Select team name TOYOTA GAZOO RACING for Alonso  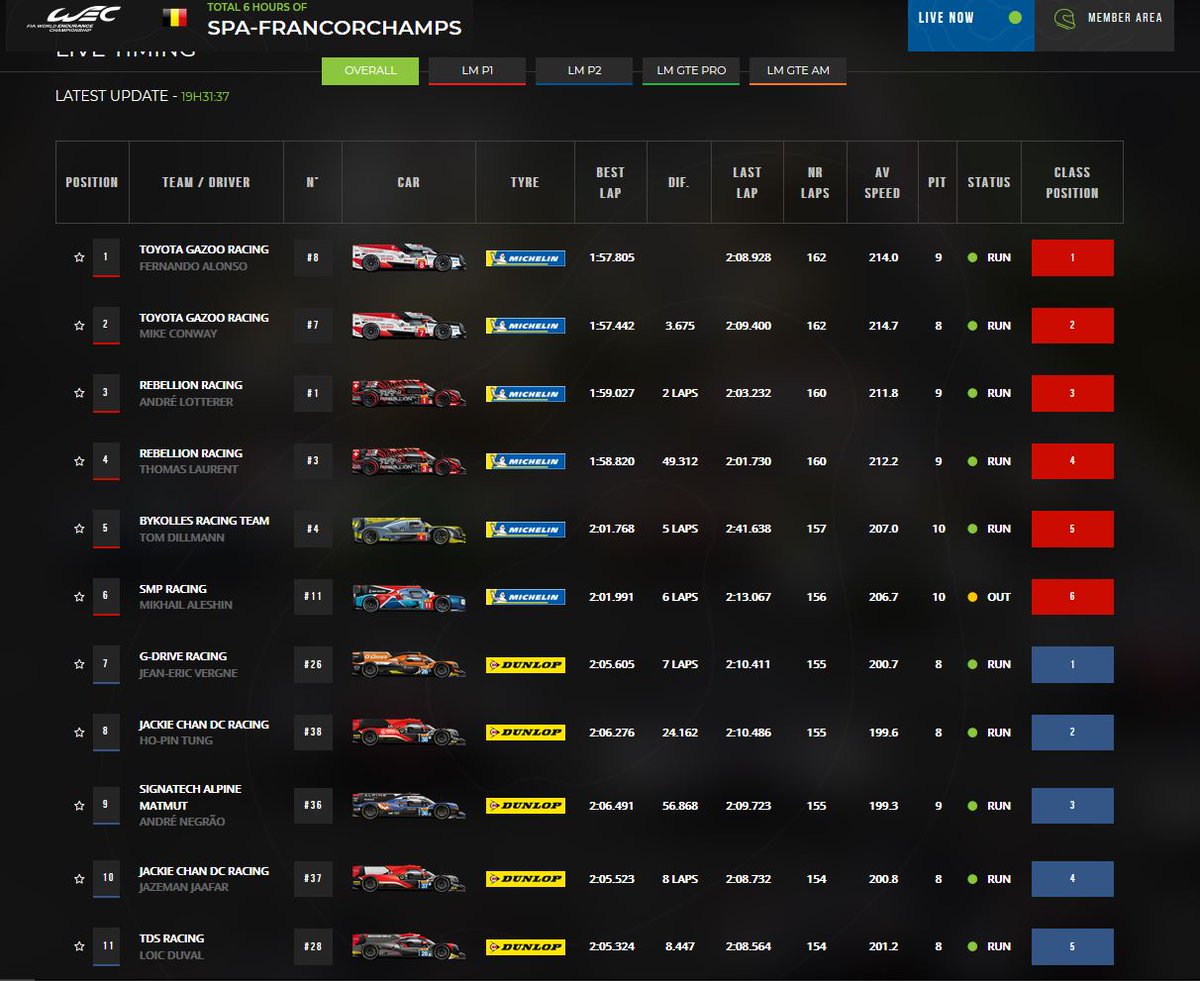(x=204, y=249)
